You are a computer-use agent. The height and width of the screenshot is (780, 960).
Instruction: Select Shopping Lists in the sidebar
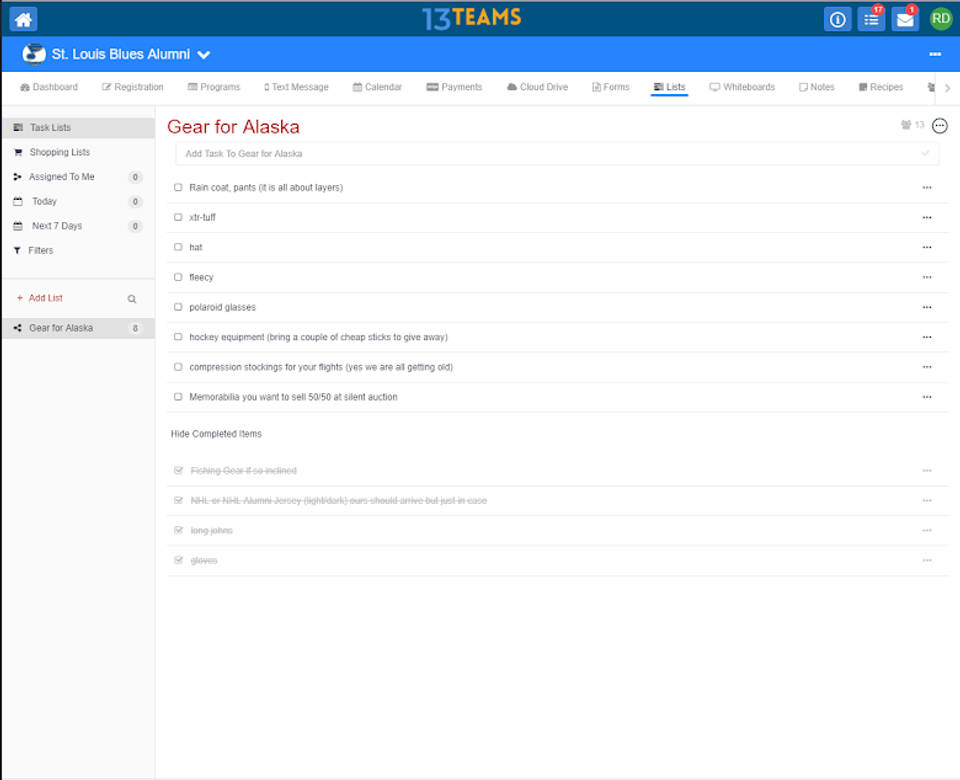coord(59,152)
